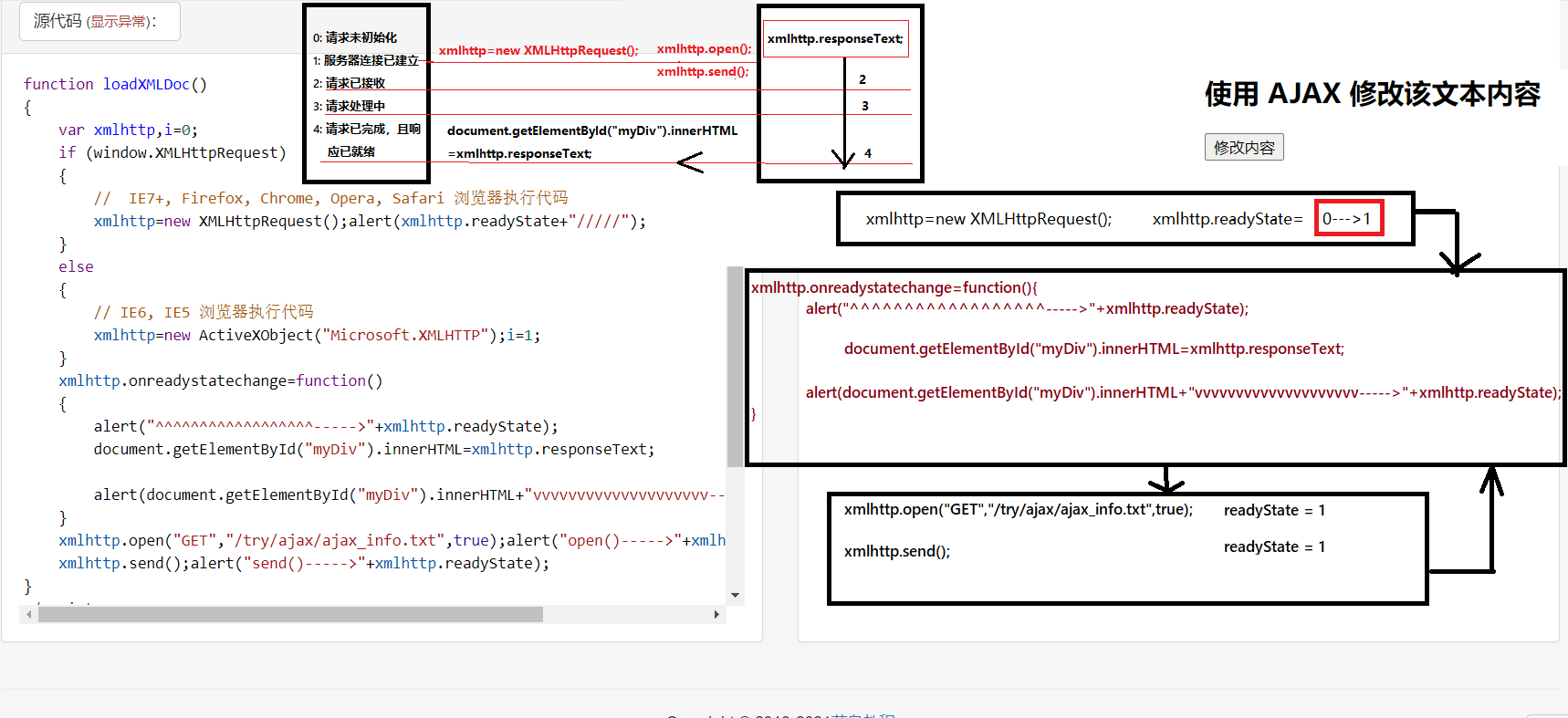1568x718 pixels.
Task: Click the editor line alert("^^^^^----->"+xmlhttp.readyState)
Action: point(326,426)
